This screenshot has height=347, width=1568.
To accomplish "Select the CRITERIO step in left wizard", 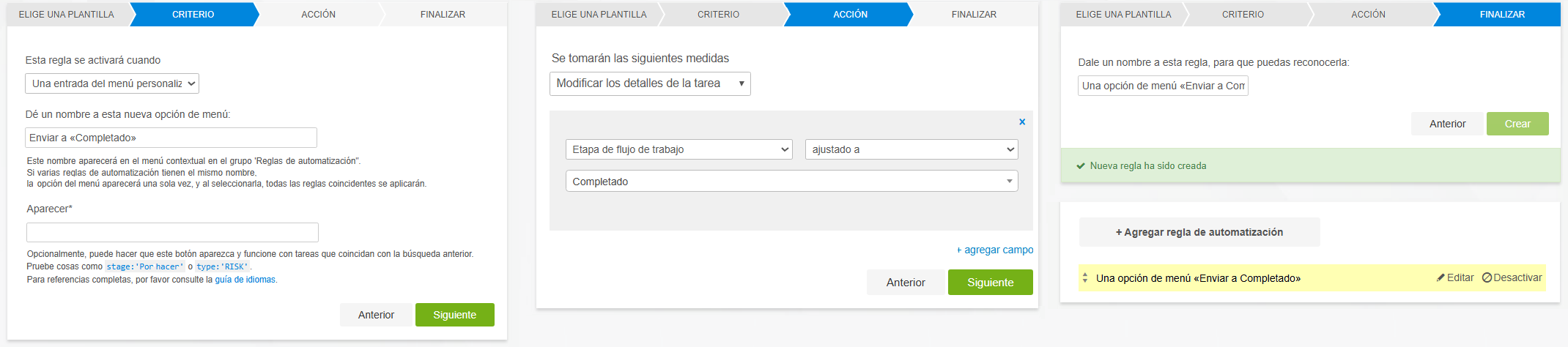I will coord(193,15).
